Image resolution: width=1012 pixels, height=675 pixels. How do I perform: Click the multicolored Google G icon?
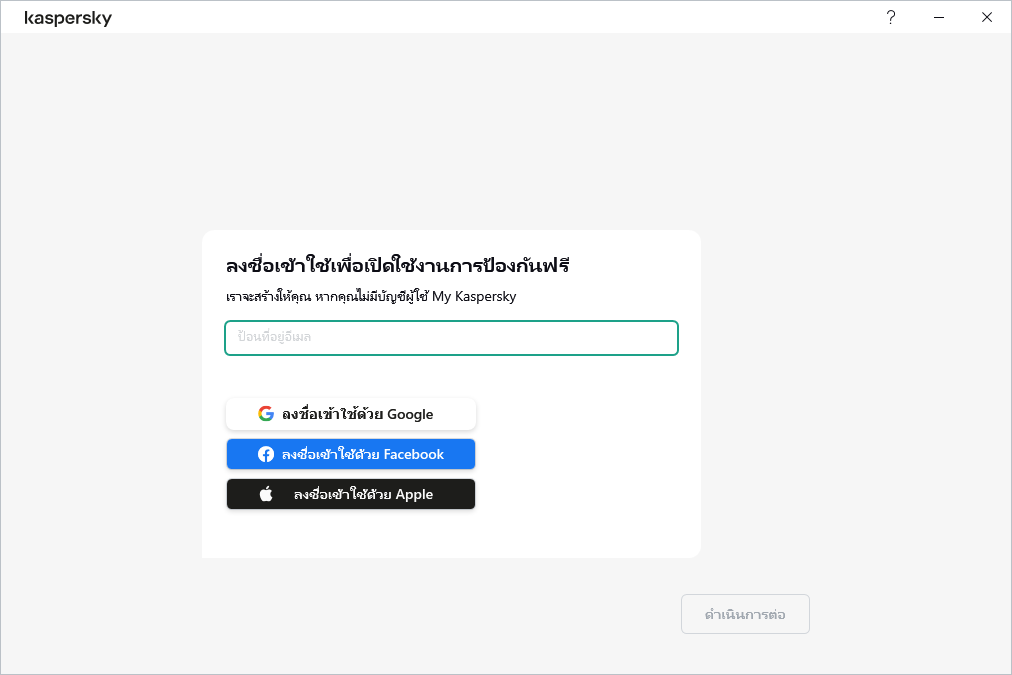click(x=265, y=413)
